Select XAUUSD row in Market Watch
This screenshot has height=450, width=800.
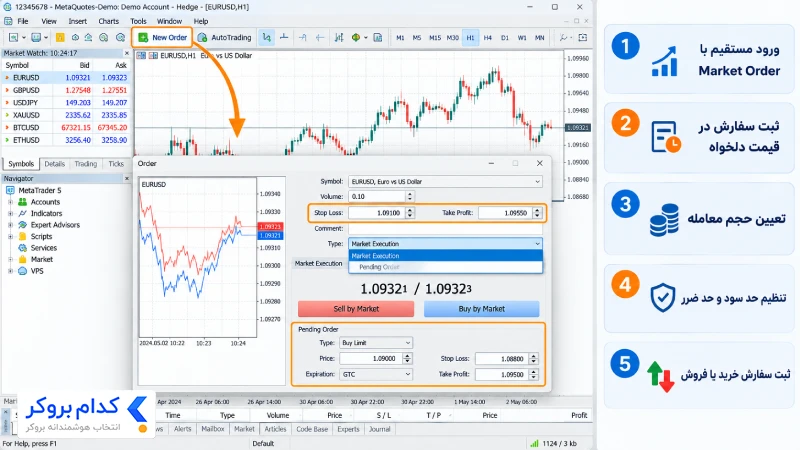66,115
